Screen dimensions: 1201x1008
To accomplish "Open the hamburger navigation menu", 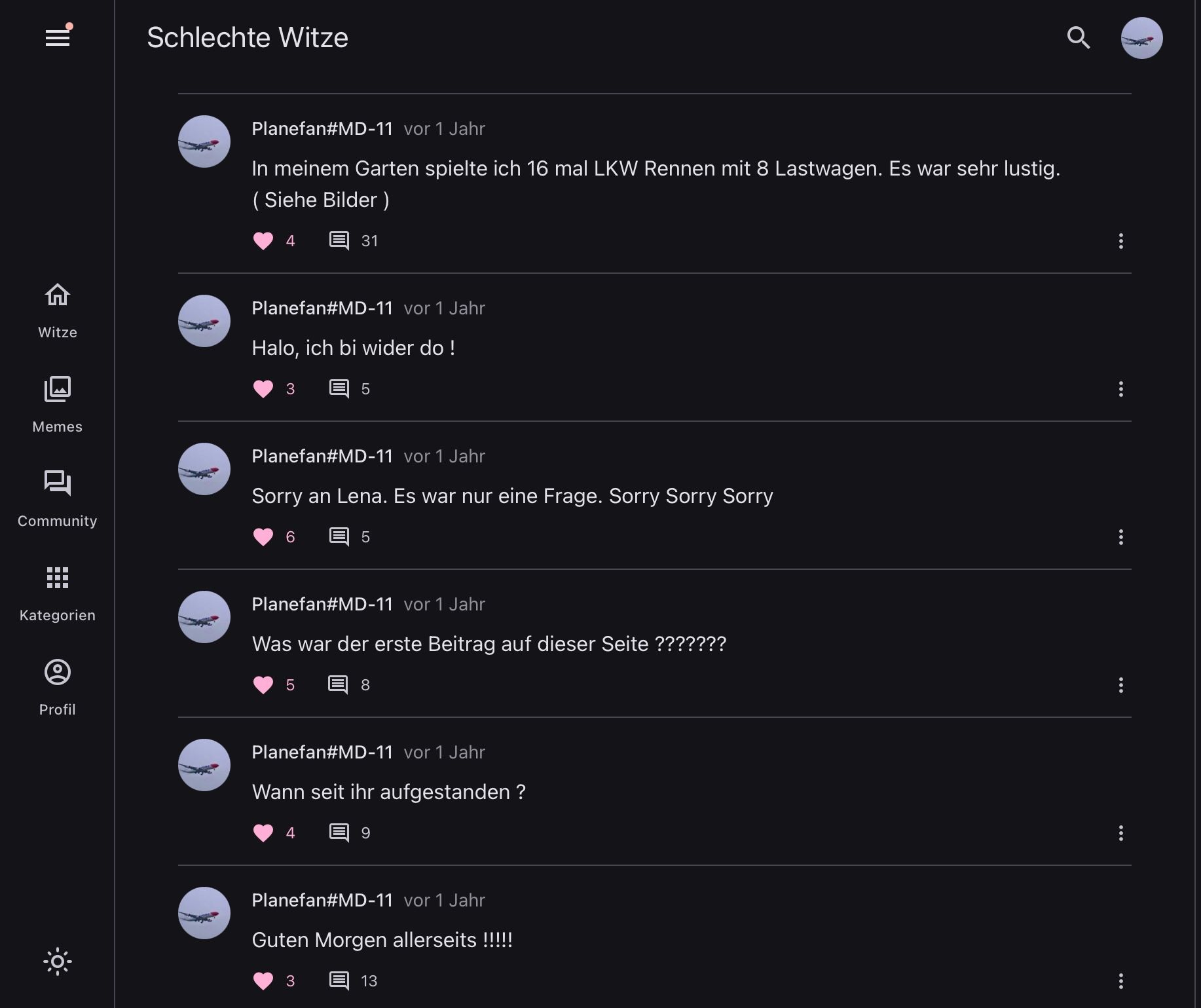I will [58, 37].
